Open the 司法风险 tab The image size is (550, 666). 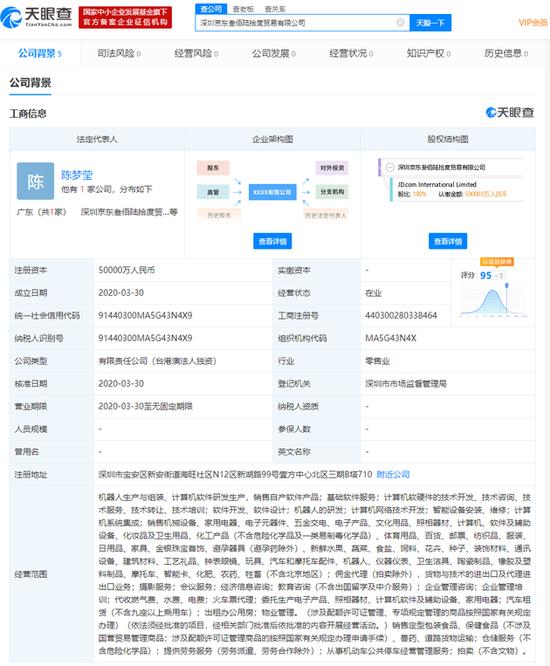click(119, 54)
